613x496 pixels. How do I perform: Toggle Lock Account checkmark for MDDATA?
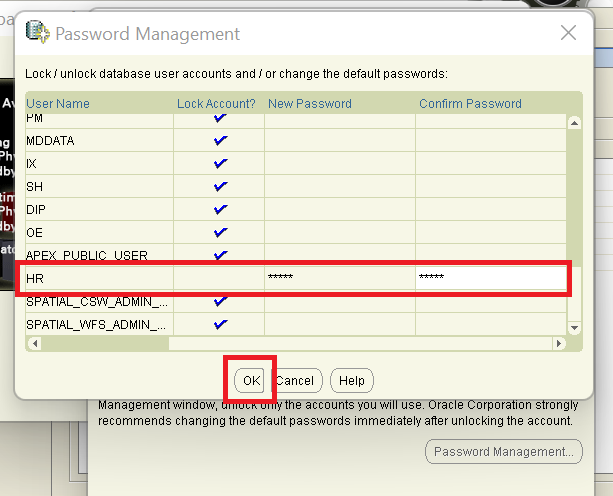point(220,140)
